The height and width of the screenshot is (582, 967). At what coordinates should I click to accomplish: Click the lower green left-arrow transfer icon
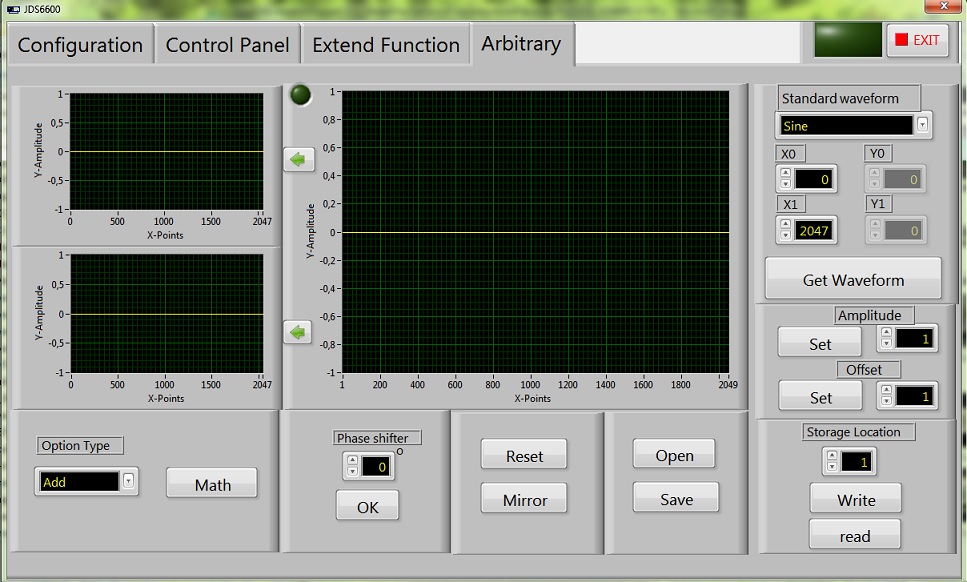298,332
